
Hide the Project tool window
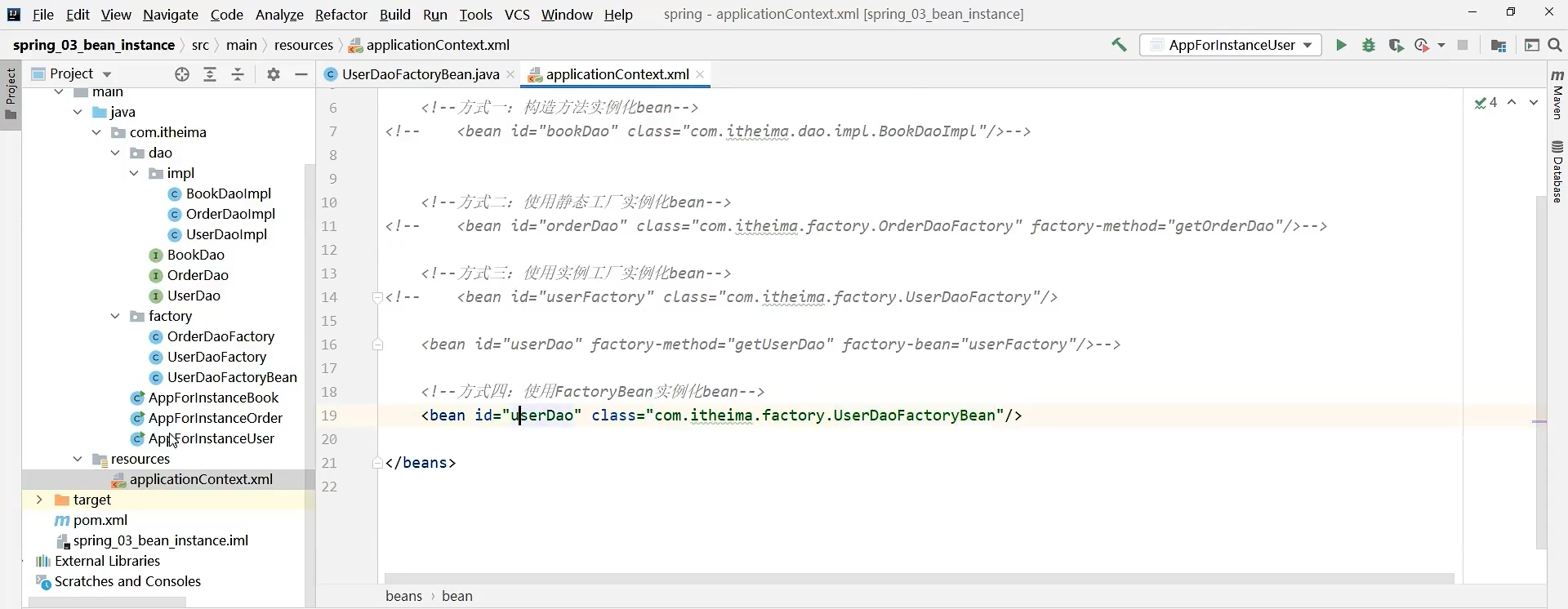coord(301,74)
